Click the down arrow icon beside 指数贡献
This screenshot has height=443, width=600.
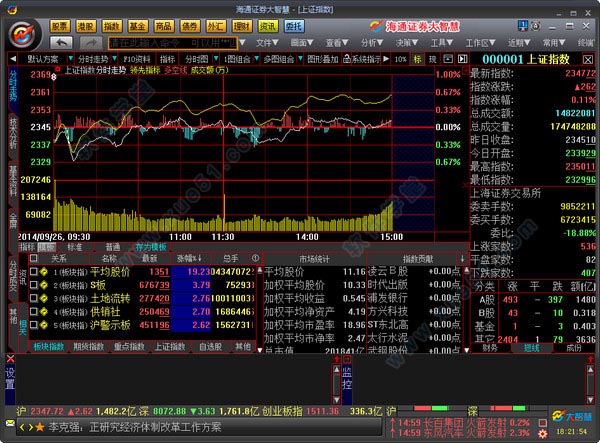pyautogui.click(x=462, y=259)
